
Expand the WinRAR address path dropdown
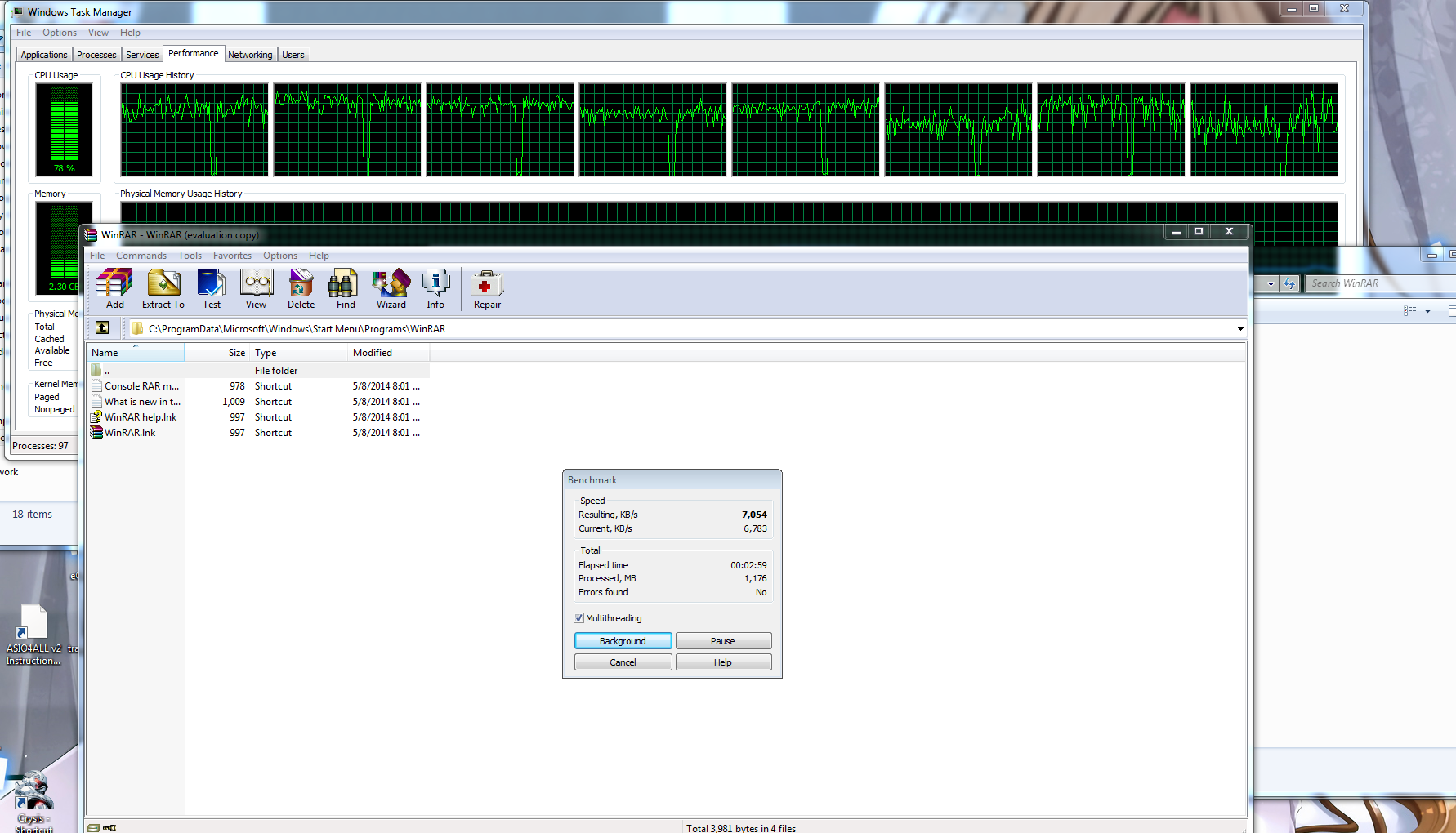(x=1240, y=329)
